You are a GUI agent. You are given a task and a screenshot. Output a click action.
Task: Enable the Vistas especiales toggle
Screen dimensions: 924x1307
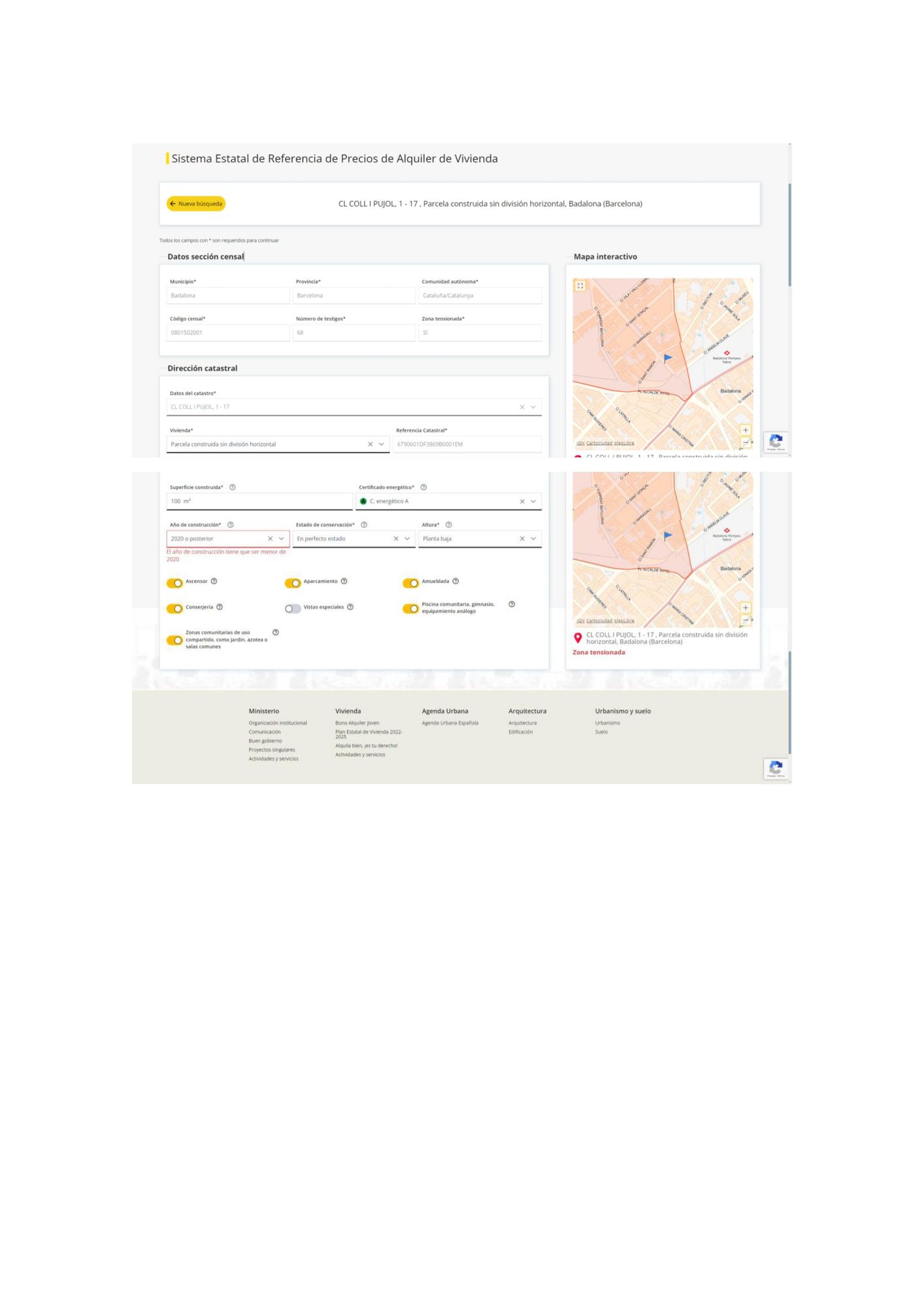pyautogui.click(x=293, y=608)
